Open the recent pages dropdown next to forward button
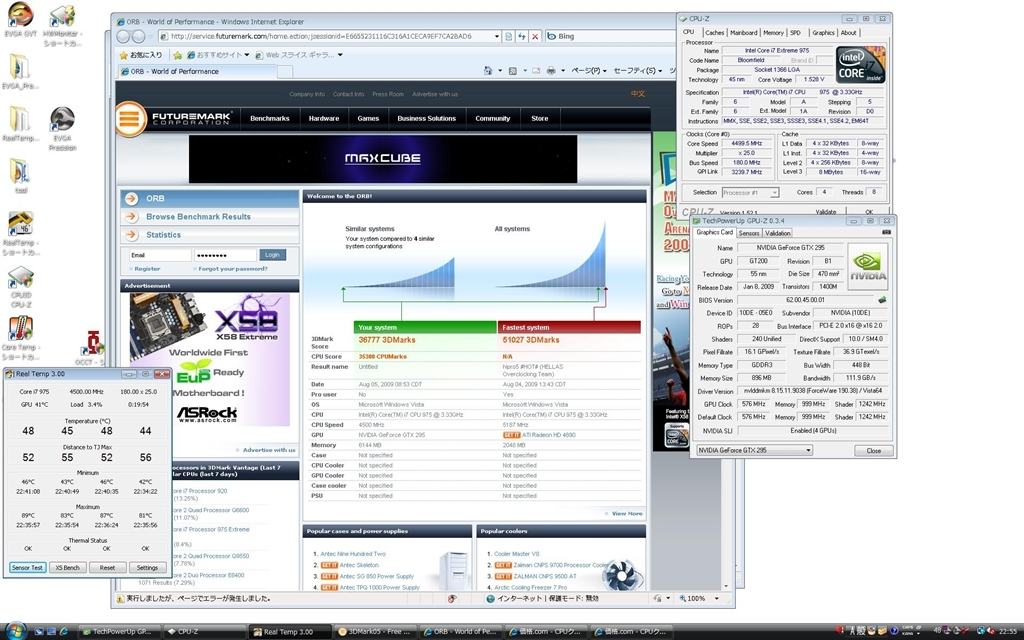This screenshot has width=1024, height=640. [x=151, y=37]
